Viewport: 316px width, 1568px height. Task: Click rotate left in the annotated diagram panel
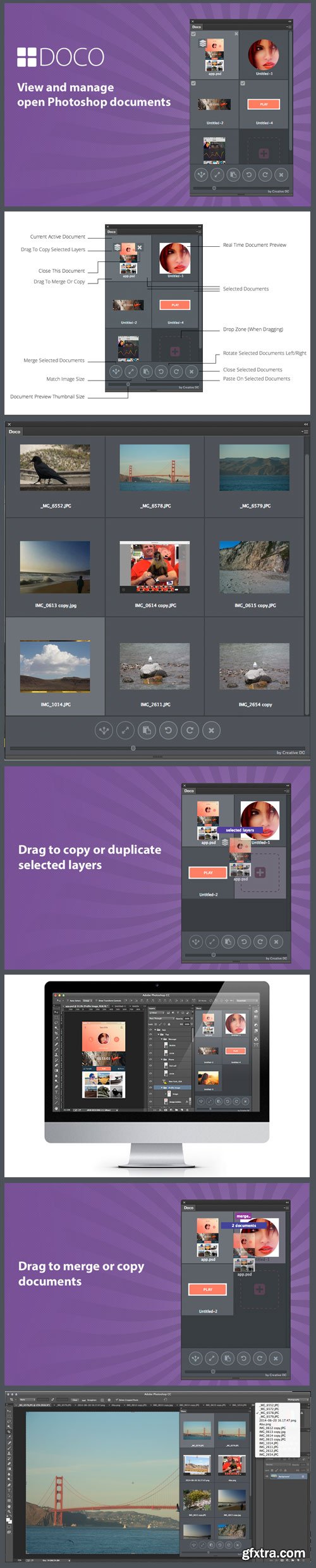[161, 372]
